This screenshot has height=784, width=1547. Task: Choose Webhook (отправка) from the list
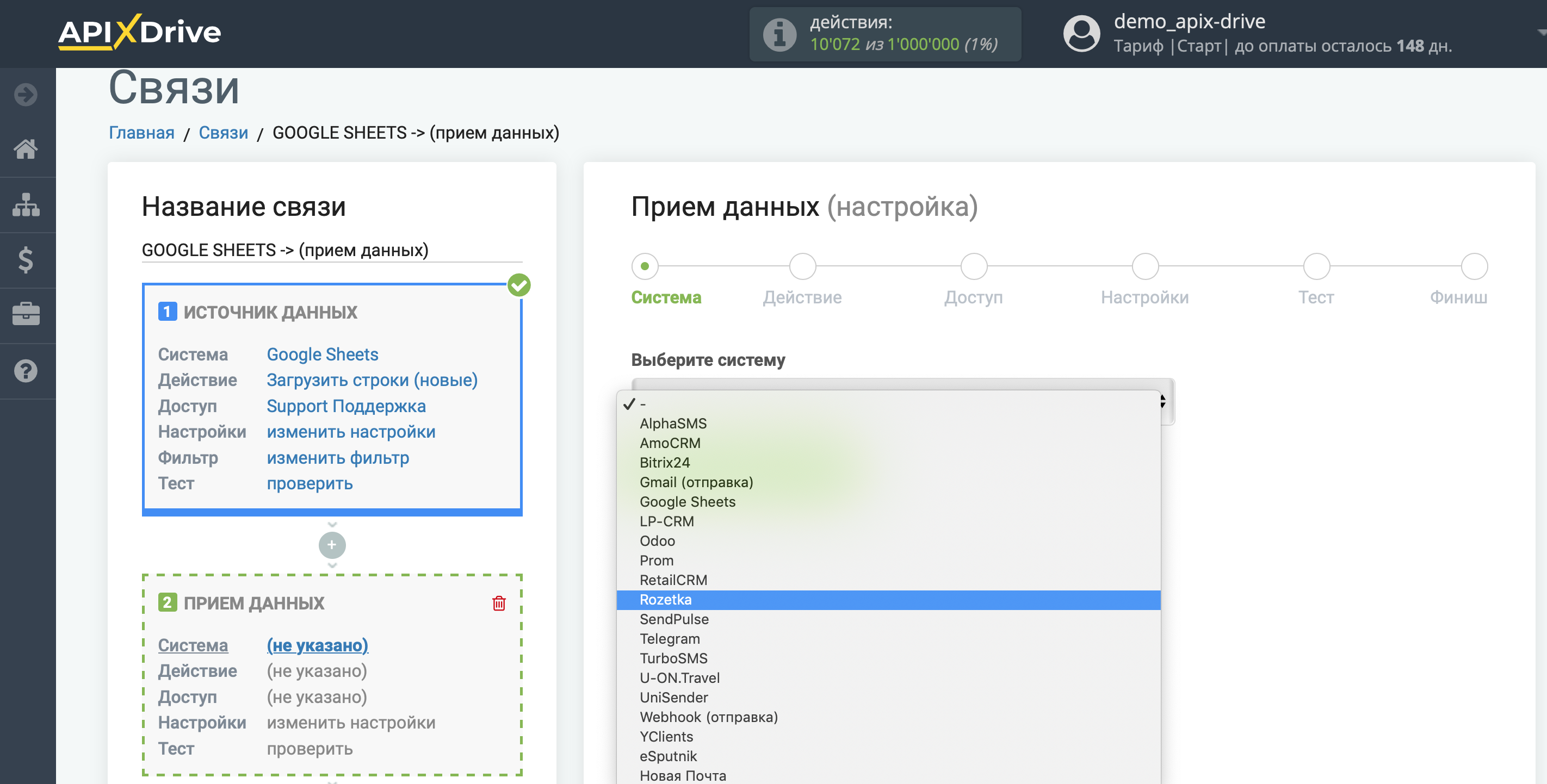tap(888, 717)
